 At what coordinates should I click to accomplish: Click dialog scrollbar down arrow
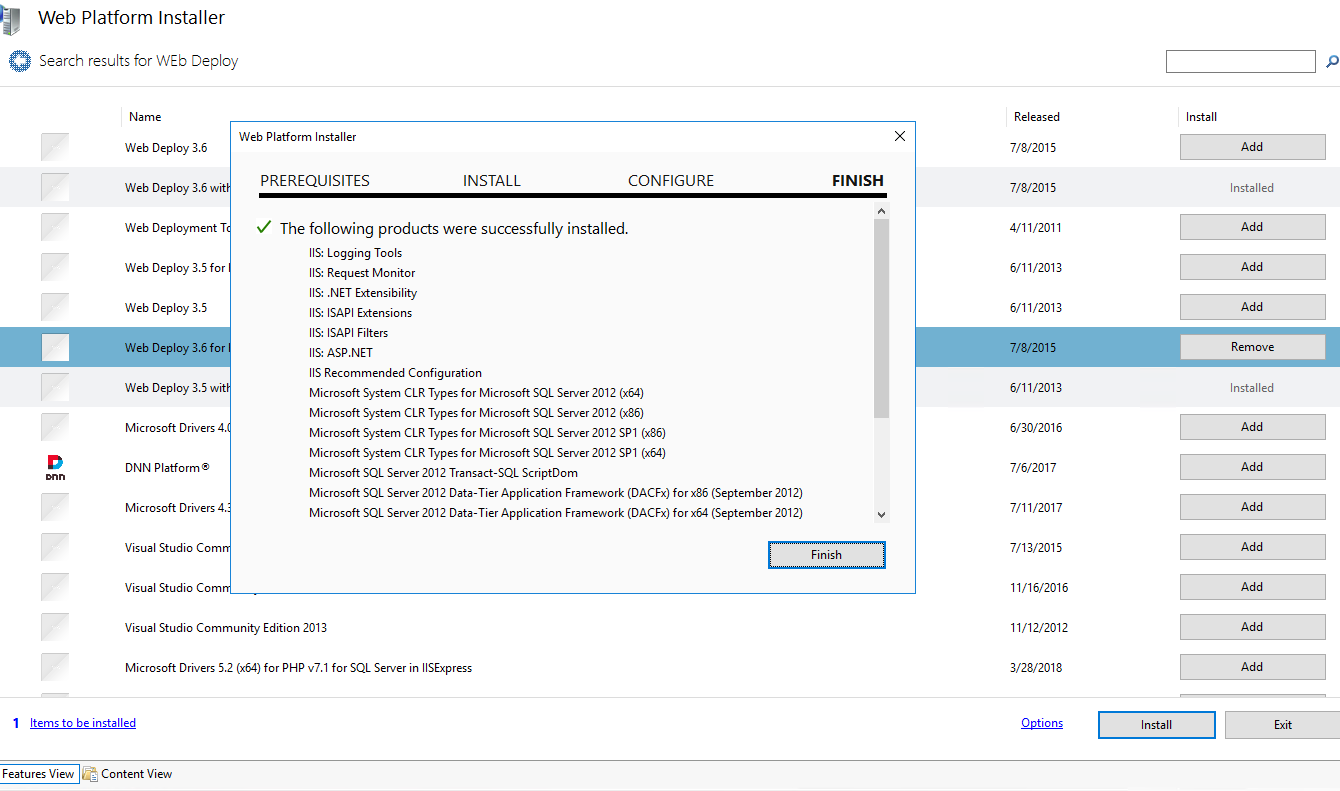pos(881,514)
